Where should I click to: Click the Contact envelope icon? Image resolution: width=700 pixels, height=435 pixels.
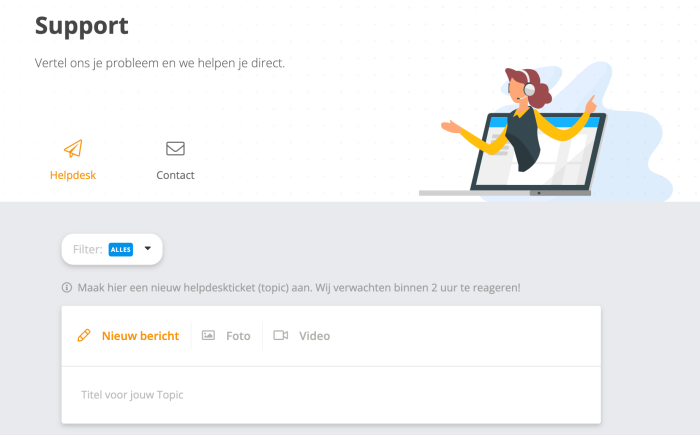tap(175, 148)
